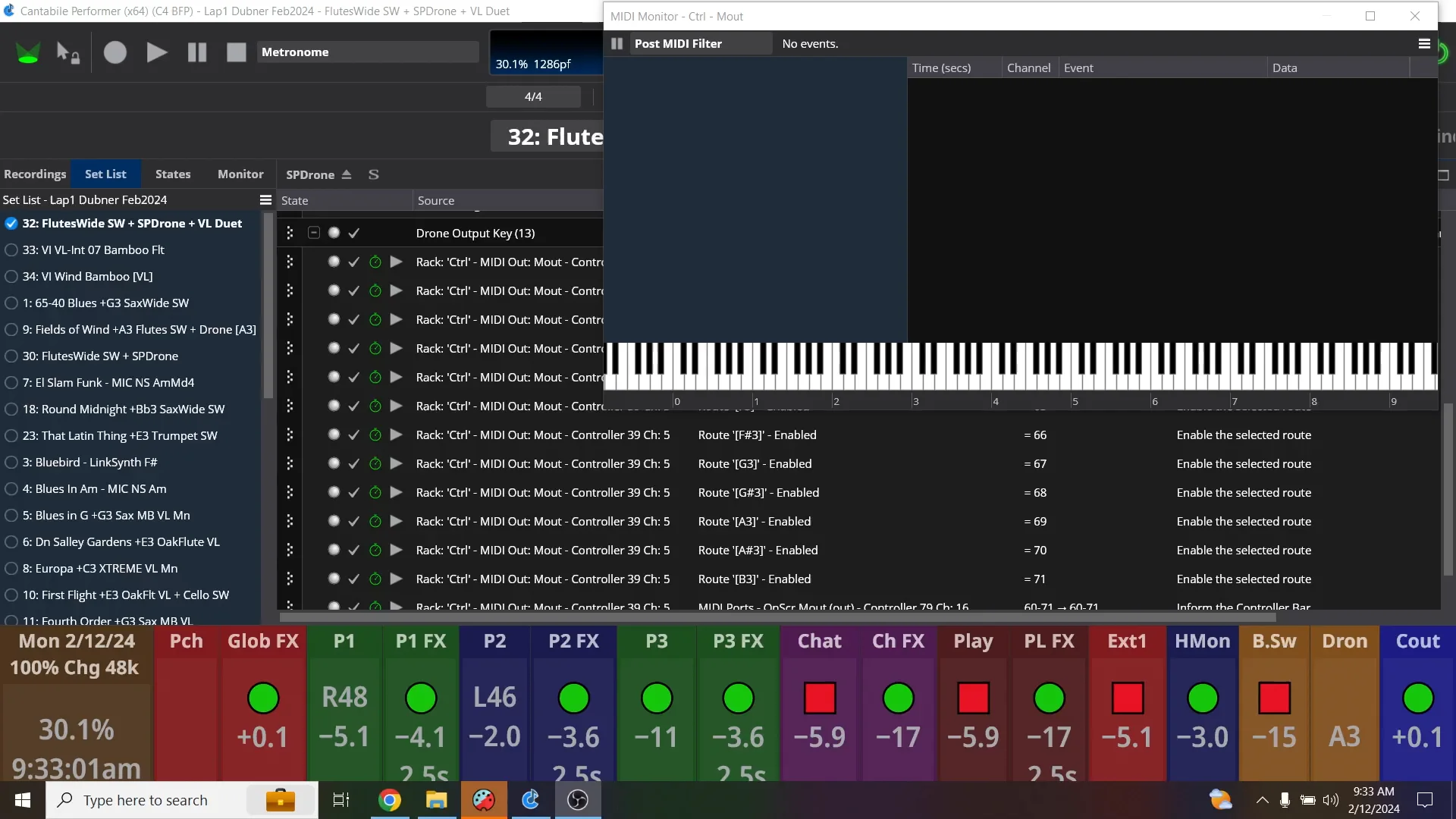Select song 32: FlutesWide SW + SPDrone + VL Duet
The width and height of the screenshot is (1456, 819).
click(x=132, y=223)
